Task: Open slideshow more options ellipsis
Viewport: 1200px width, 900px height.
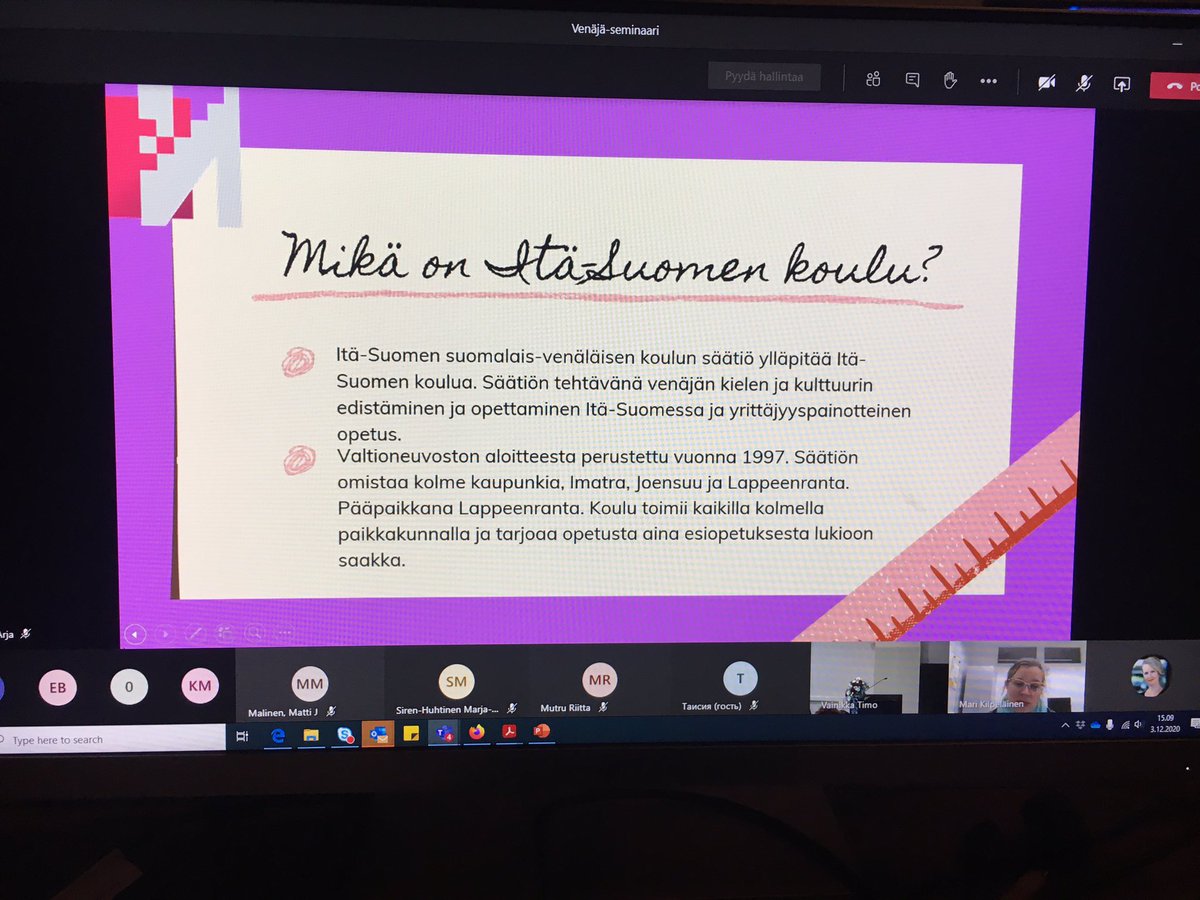Action: tap(285, 632)
